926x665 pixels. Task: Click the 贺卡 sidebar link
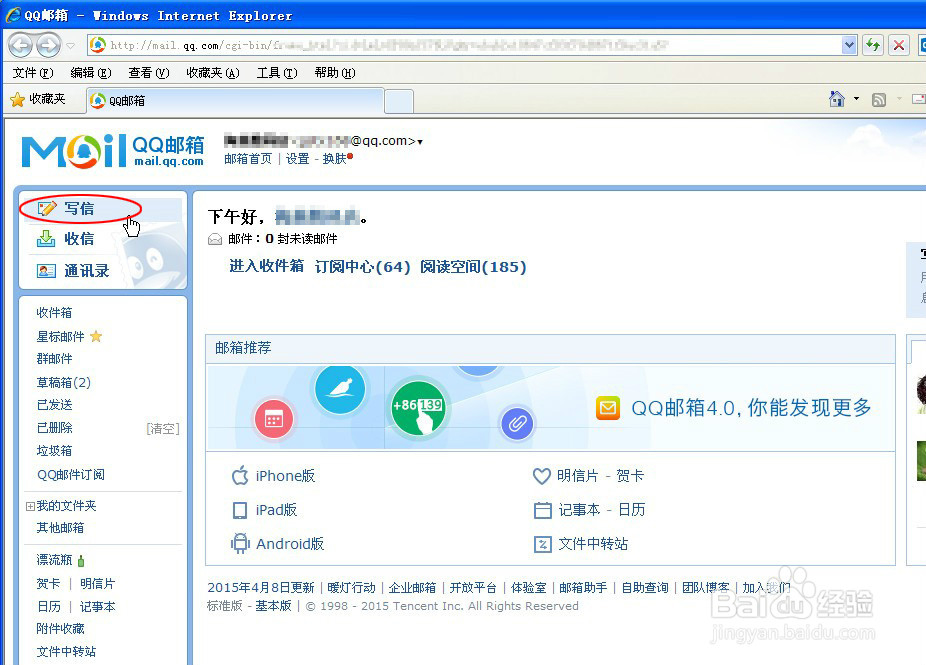click(48, 583)
